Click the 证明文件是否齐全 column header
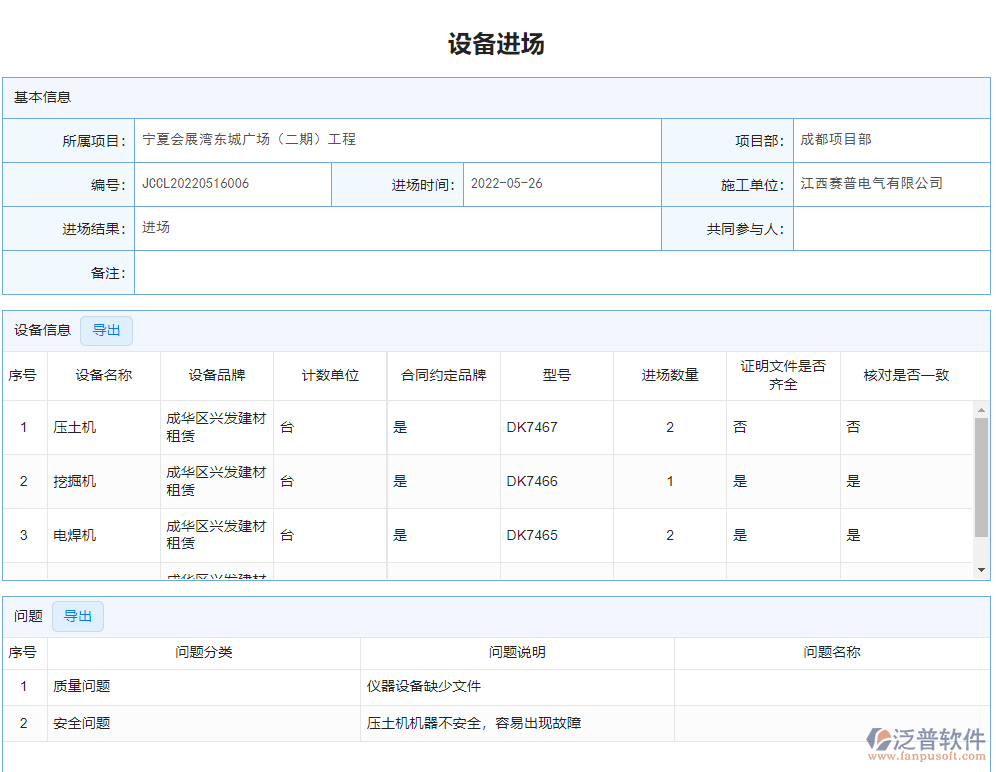This screenshot has width=996, height=772. [783, 375]
